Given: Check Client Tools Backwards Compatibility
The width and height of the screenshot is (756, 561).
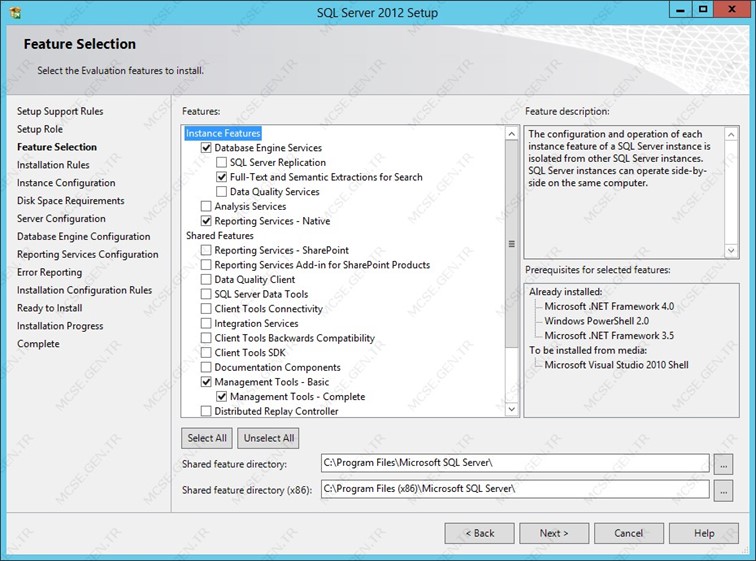Looking at the screenshot, I should [206, 338].
